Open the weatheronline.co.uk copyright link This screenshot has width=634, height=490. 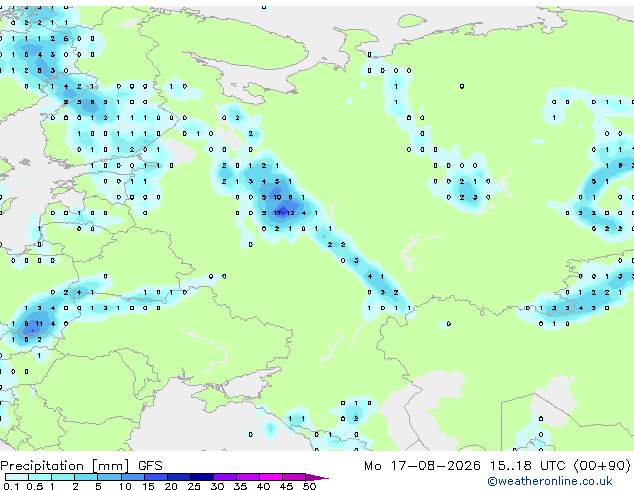point(550,481)
